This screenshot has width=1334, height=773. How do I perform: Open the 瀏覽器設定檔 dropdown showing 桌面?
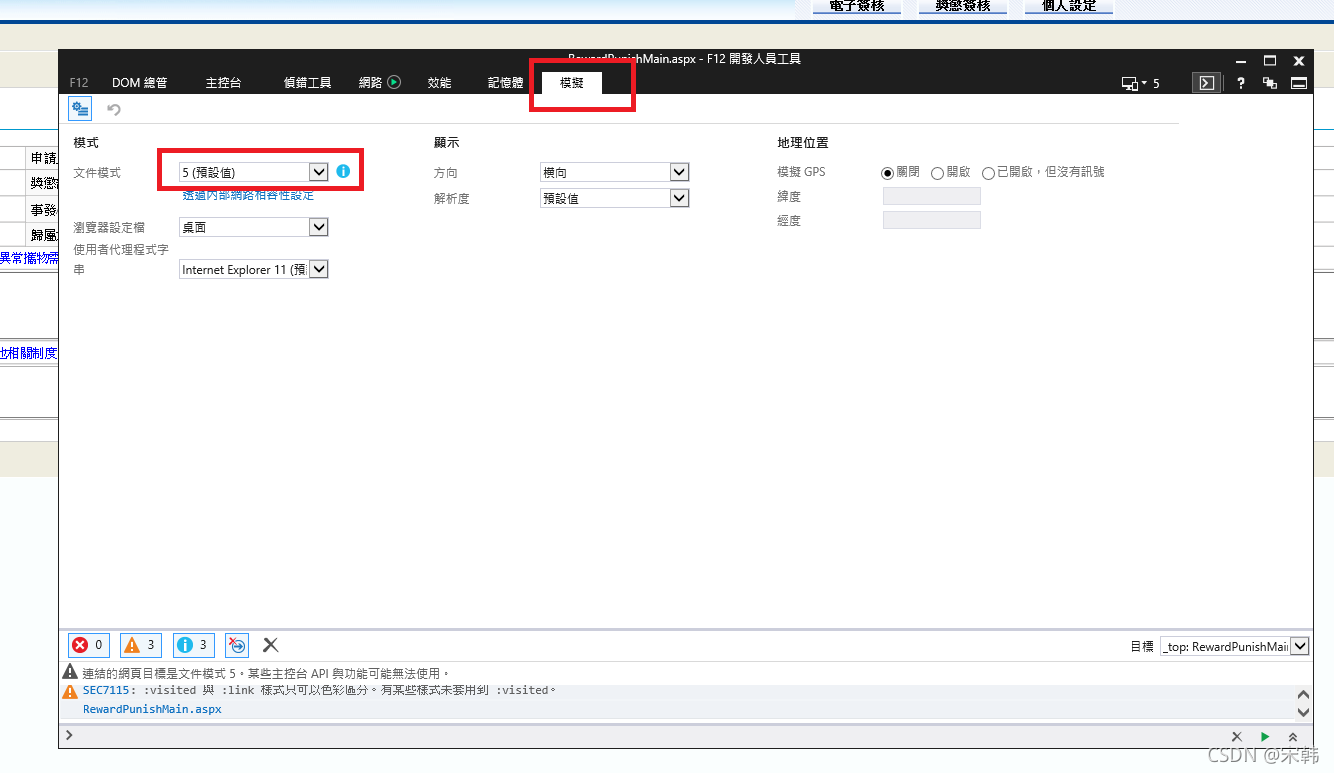click(254, 227)
